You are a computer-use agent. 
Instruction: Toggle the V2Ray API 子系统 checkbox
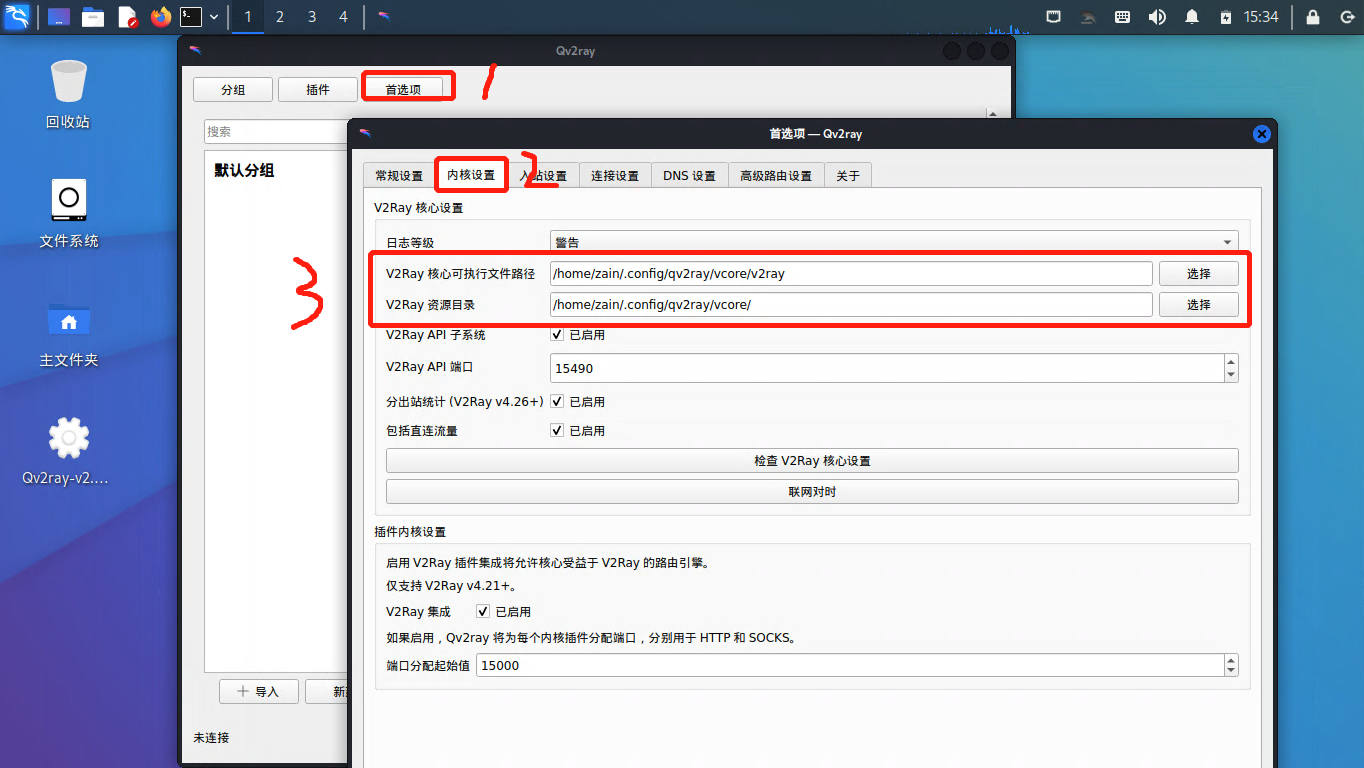pos(557,335)
